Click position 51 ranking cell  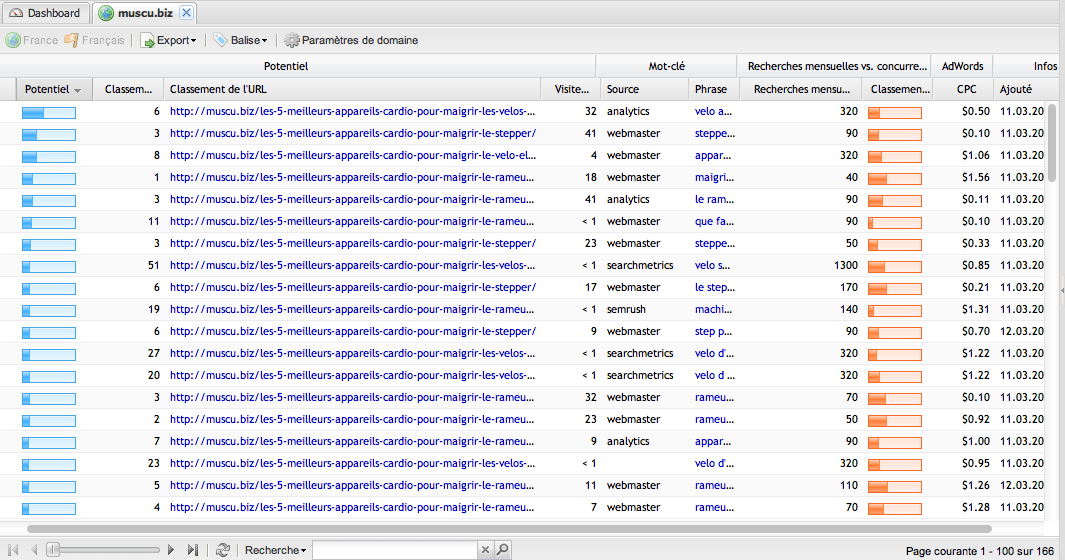tap(154, 265)
